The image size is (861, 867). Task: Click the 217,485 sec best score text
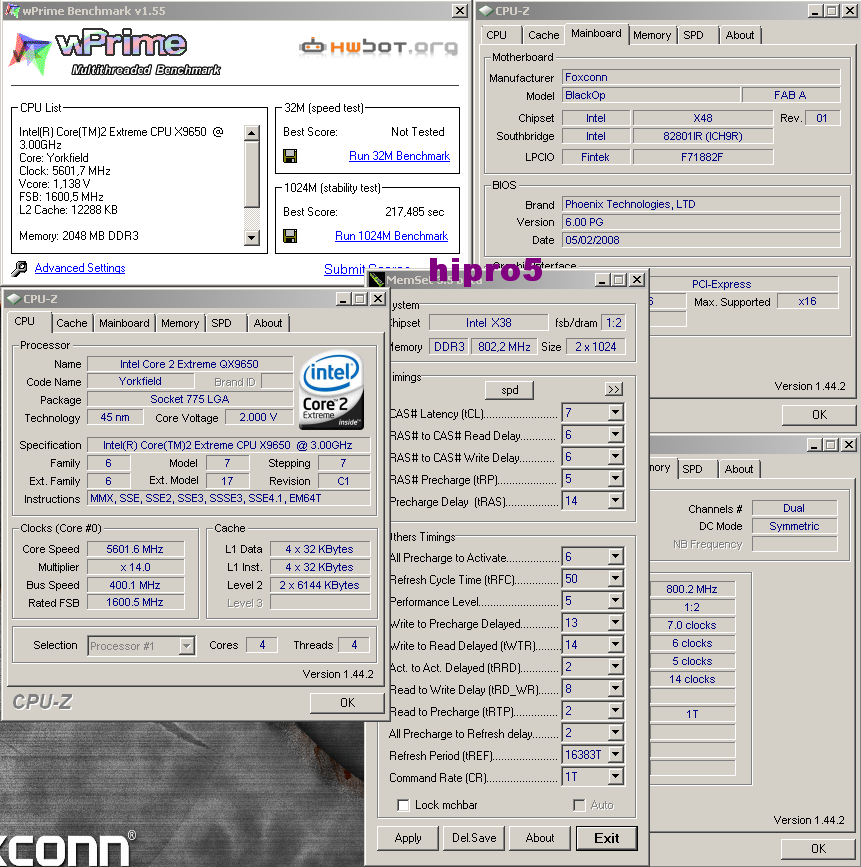pyautogui.click(x=415, y=212)
